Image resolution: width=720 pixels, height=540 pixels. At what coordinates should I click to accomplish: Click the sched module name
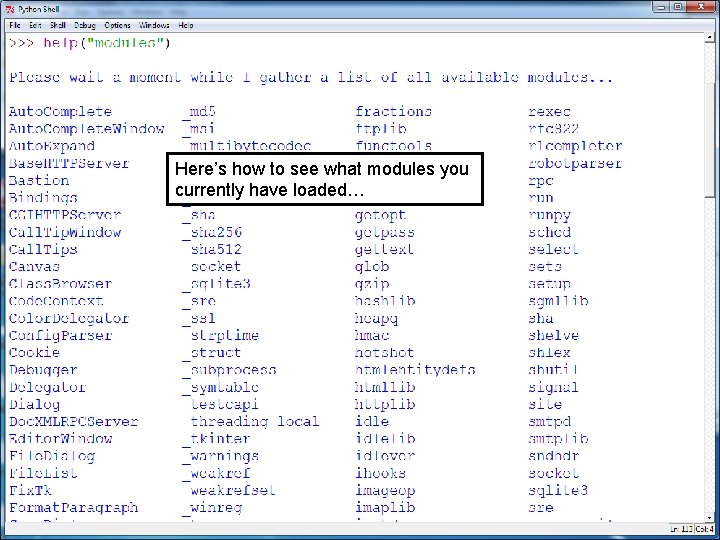pyautogui.click(x=549, y=232)
